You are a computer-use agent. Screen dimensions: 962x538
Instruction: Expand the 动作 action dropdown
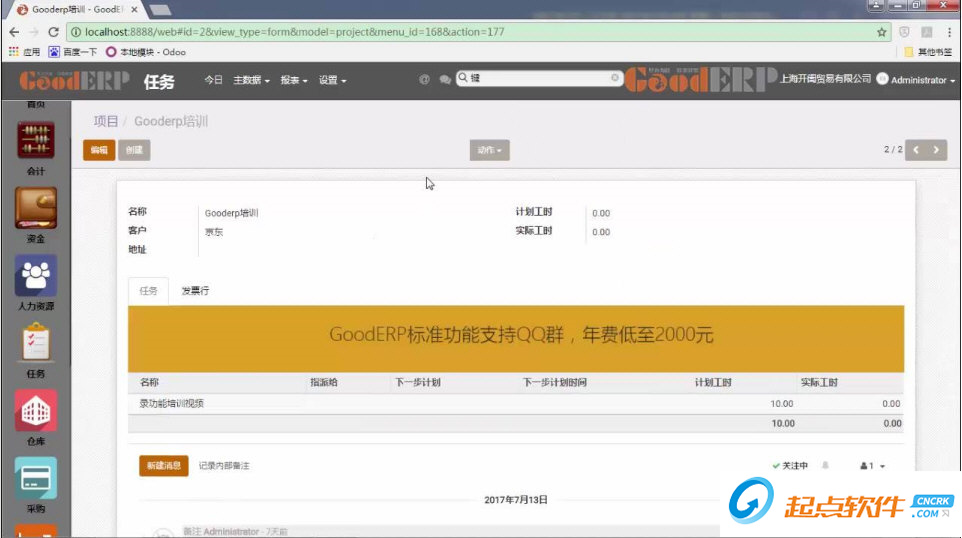[489, 150]
